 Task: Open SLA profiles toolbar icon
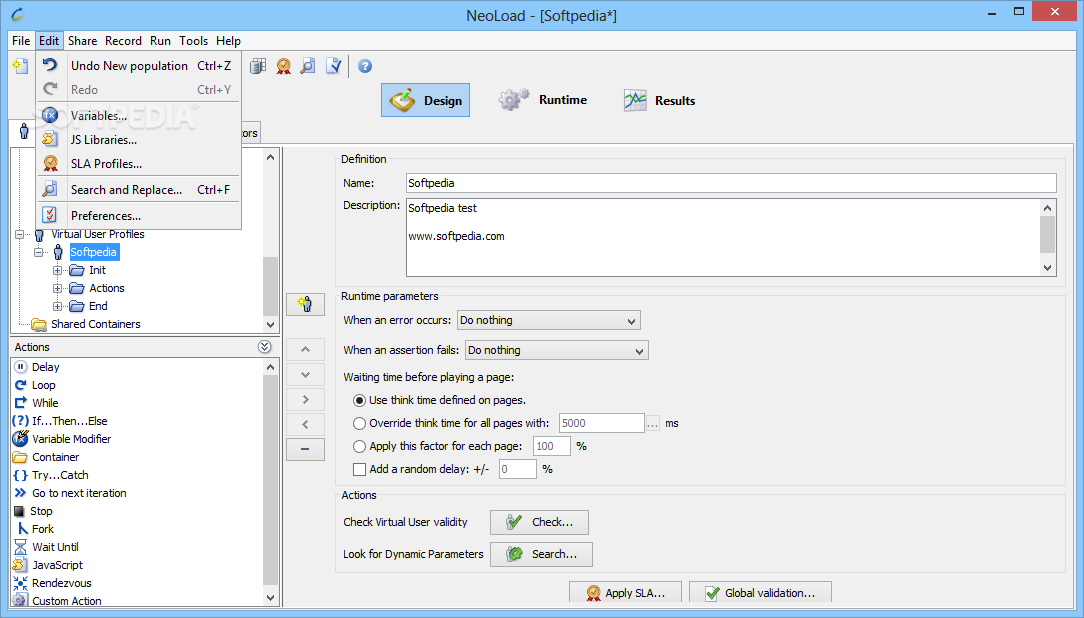click(283, 66)
